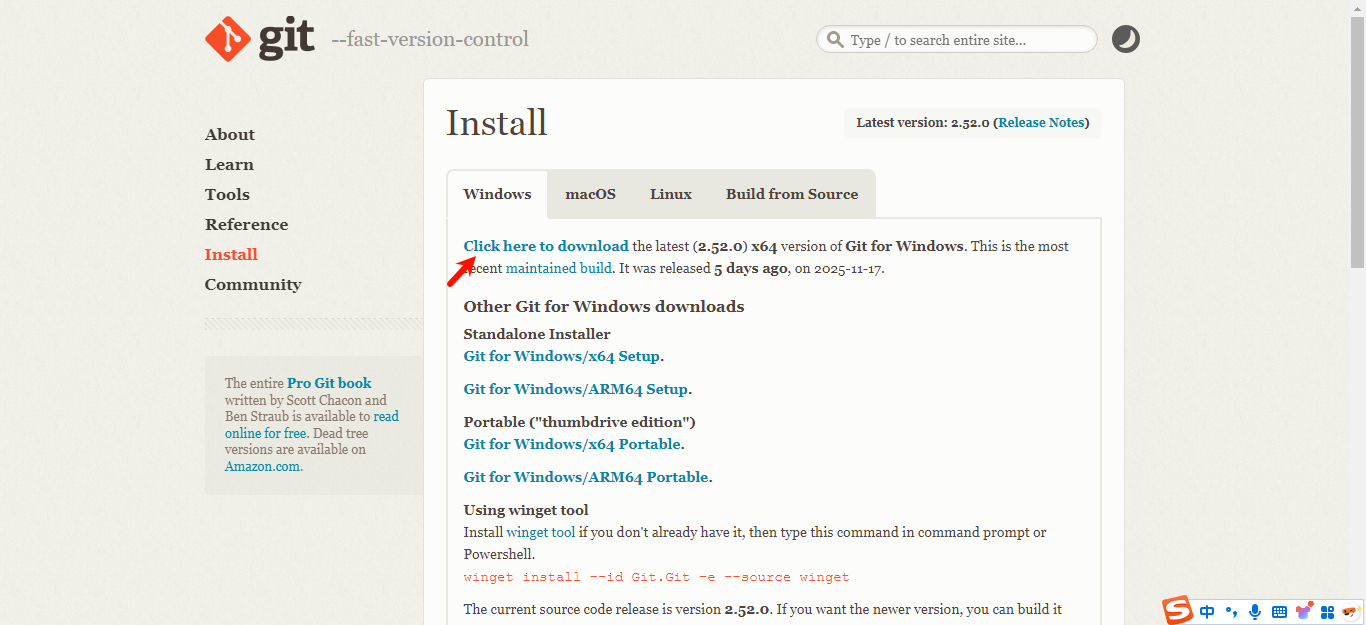Click the '--fast-version-control' tagline

pyautogui.click(x=430, y=40)
